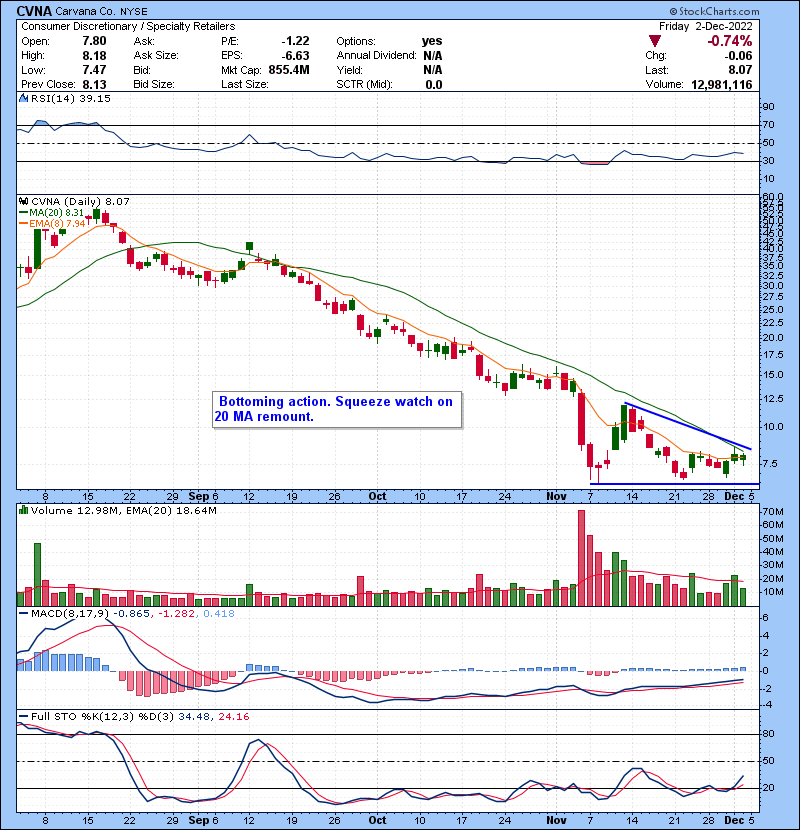Click the High value 8.18
This screenshot has height=830, width=800.
[94, 56]
